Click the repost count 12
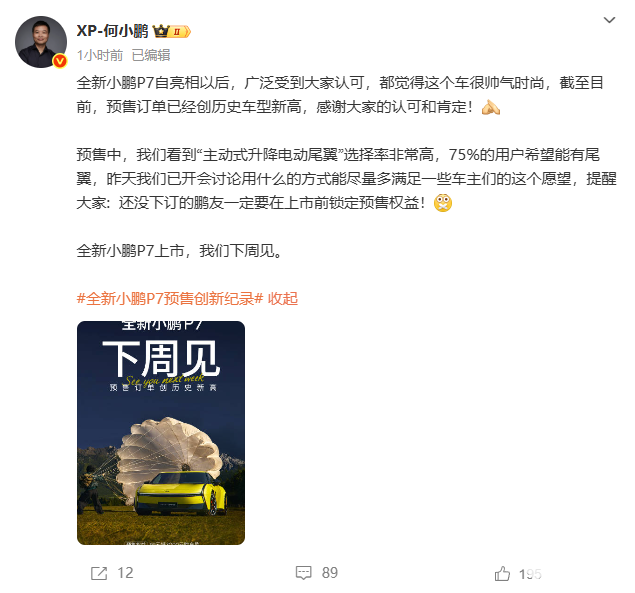Image resolution: width=635 pixels, height=593 pixels. (125, 573)
